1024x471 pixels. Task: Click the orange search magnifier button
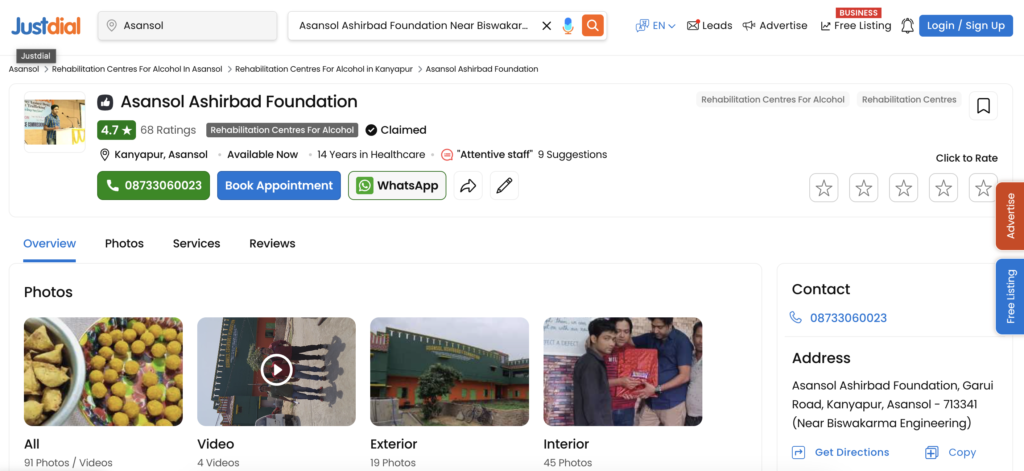tap(593, 25)
